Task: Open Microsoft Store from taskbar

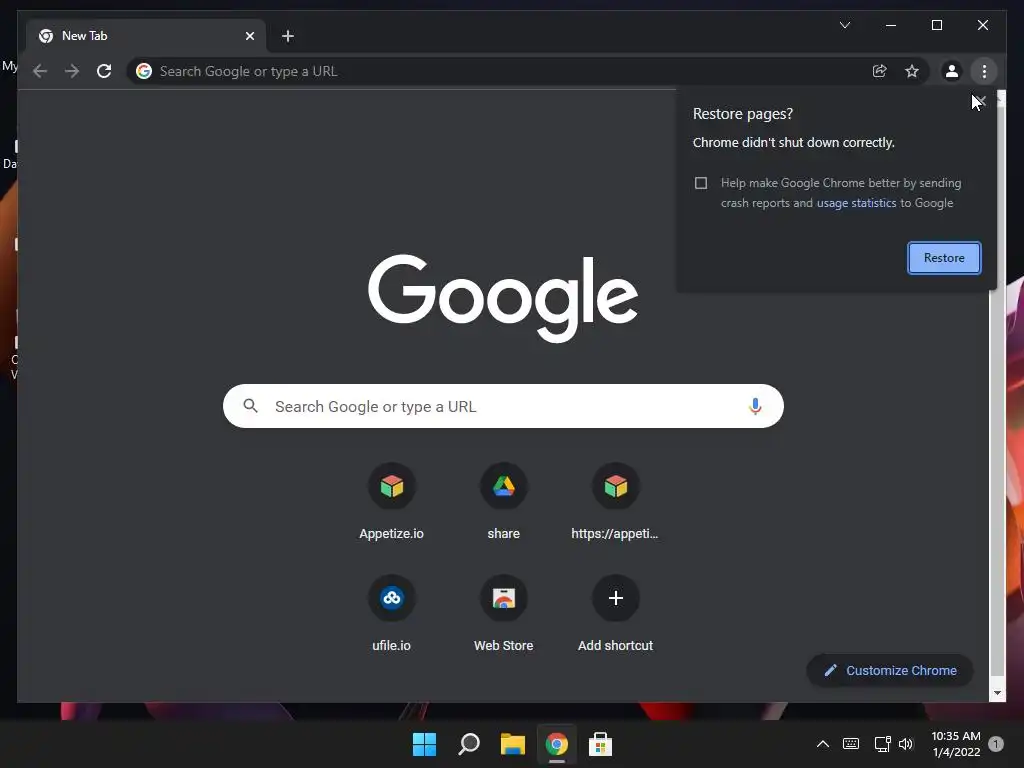Action: click(x=600, y=744)
